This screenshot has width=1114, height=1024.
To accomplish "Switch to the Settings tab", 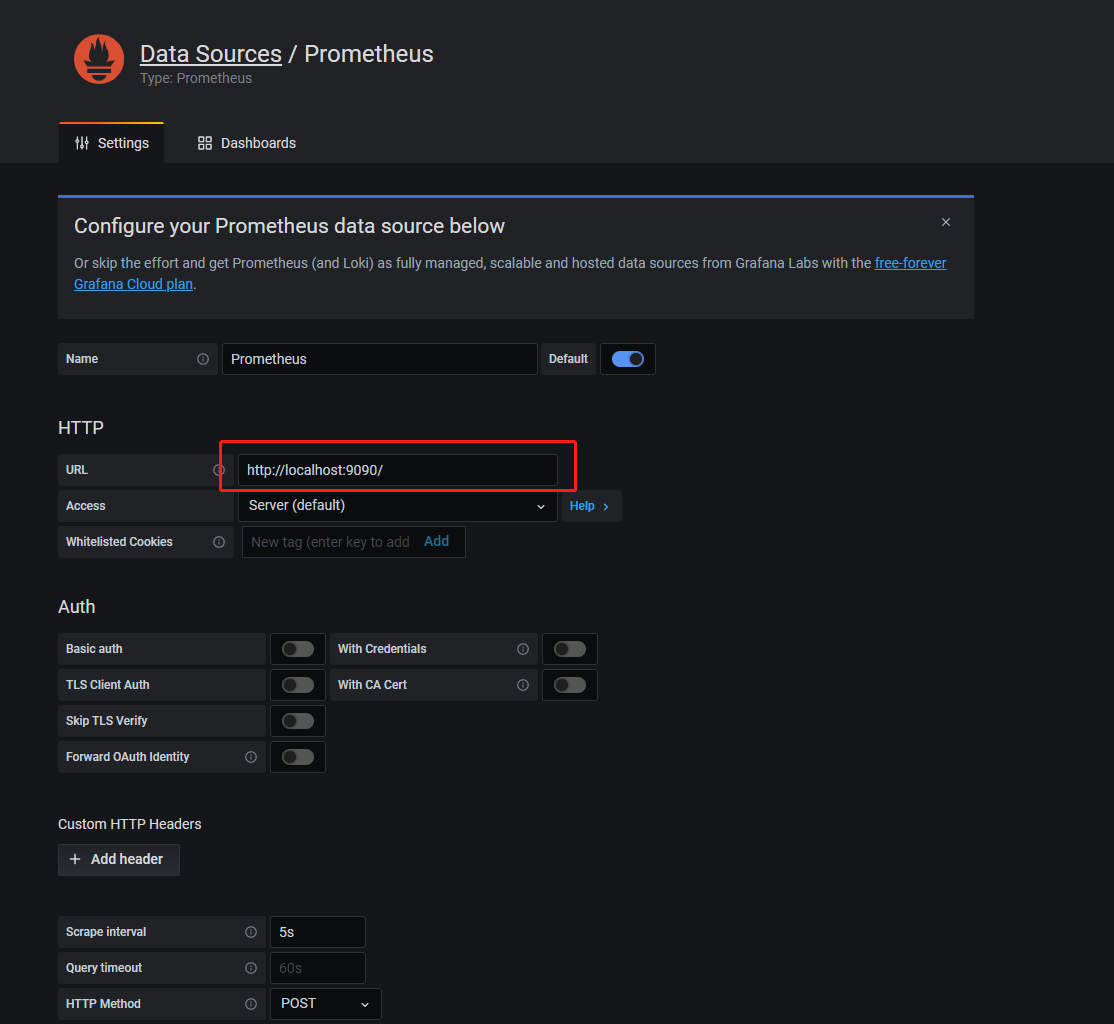I will [x=112, y=144].
